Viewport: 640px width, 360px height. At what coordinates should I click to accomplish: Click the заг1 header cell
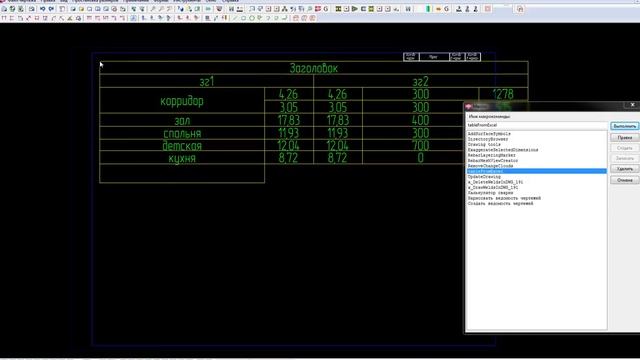[x=207, y=81]
